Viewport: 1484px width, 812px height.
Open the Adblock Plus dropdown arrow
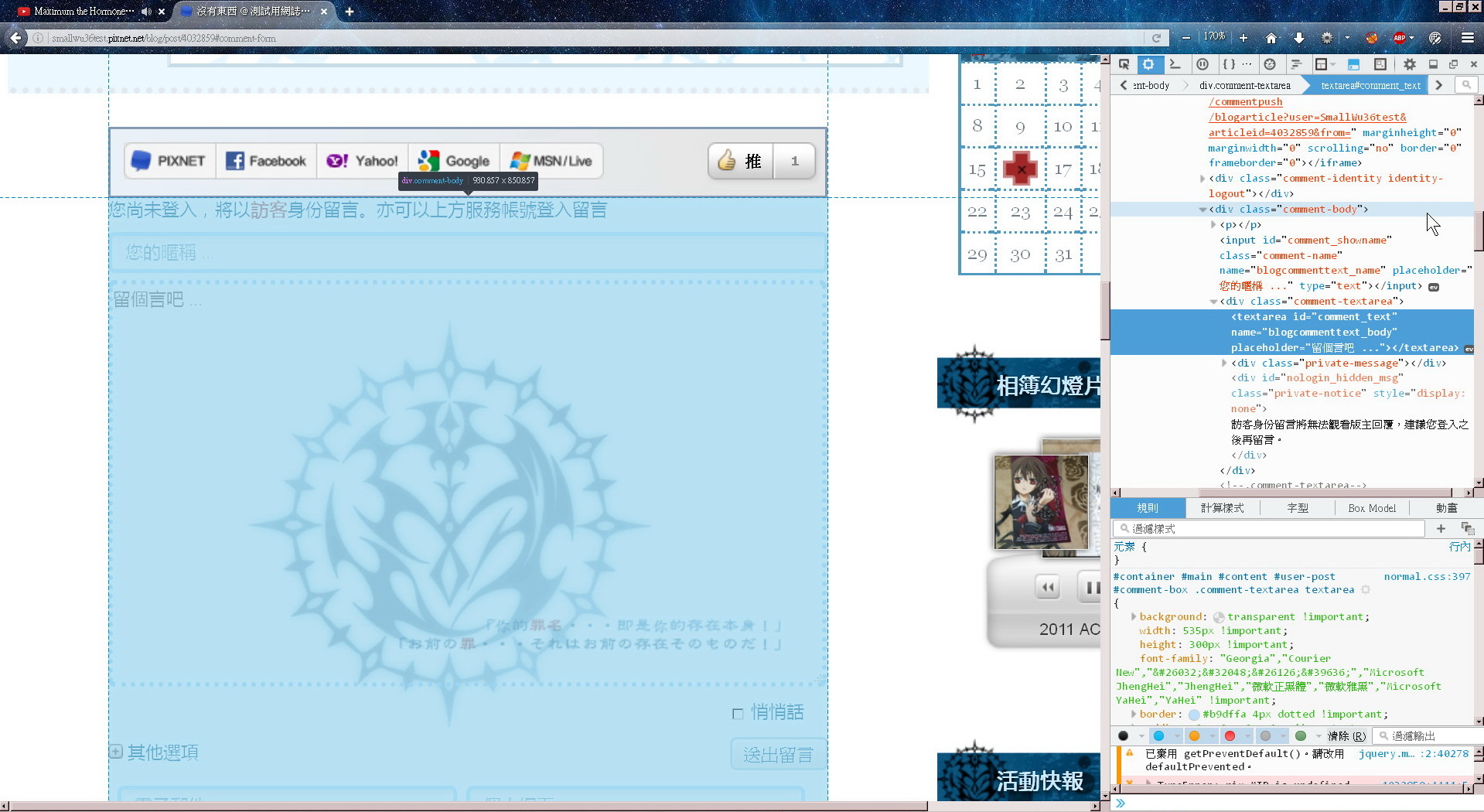[x=1412, y=38]
